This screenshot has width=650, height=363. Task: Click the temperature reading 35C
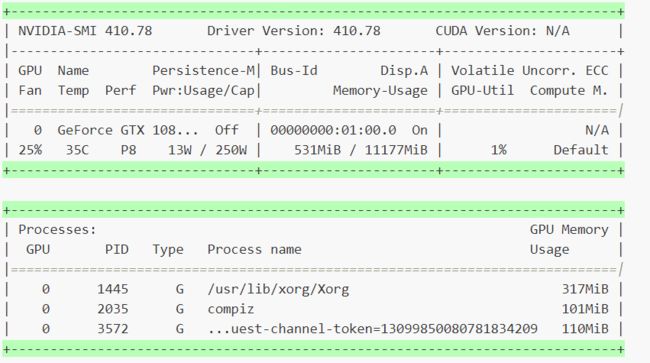coord(77,150)
